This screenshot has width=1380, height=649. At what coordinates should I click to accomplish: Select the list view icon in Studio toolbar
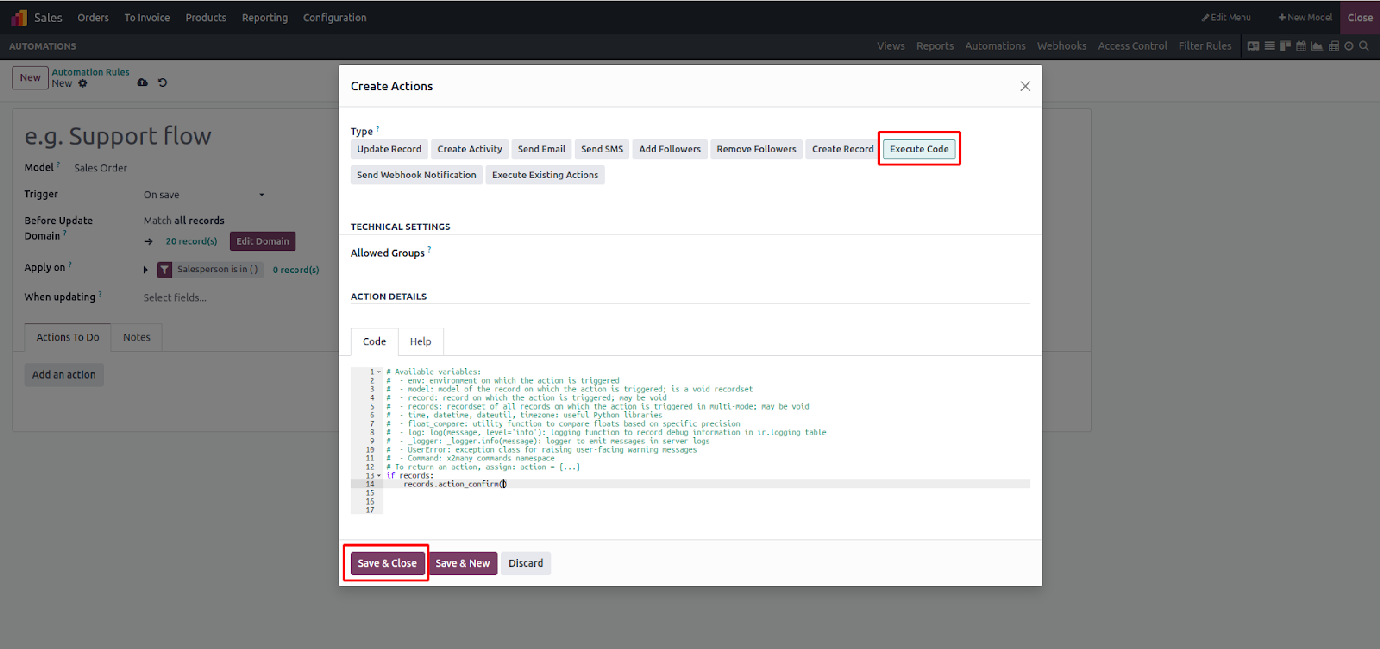[1269, 46]
